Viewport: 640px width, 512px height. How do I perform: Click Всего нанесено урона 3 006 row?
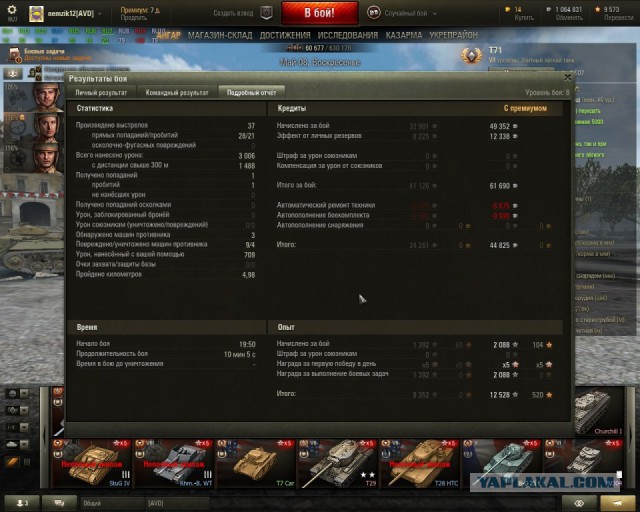click(x=165, y=155)
